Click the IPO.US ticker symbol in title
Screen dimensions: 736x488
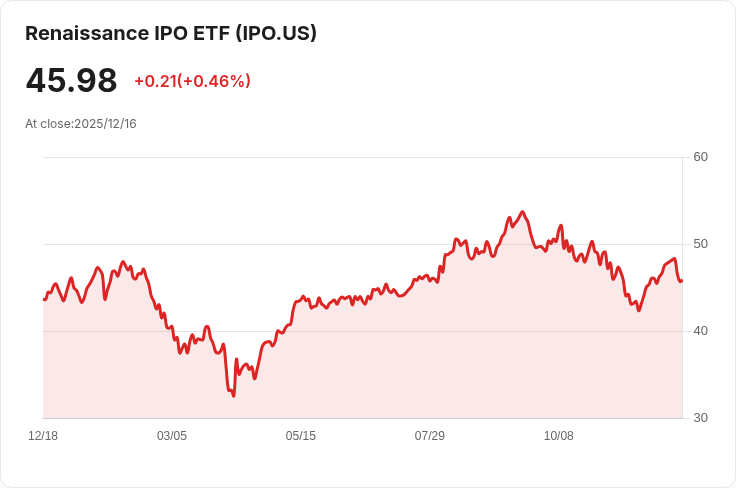pyautogui.click(x=276, y=33)
